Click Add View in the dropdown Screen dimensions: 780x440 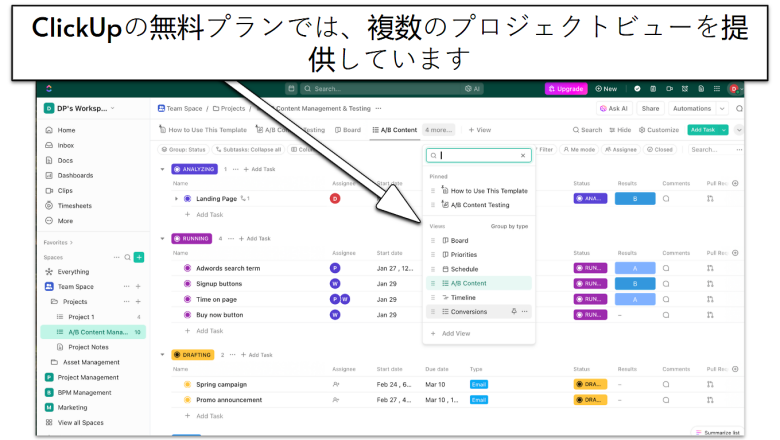coord(451,333)
